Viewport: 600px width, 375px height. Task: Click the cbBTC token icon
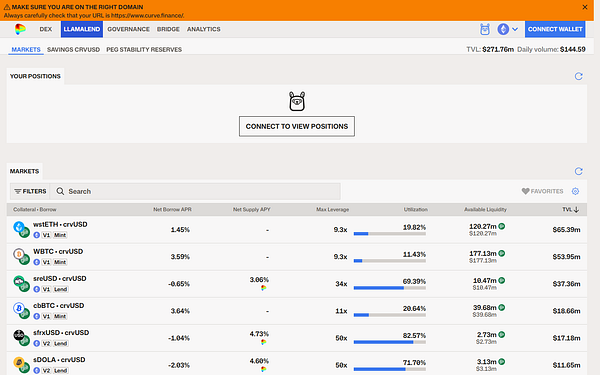(x=18, y=308)
